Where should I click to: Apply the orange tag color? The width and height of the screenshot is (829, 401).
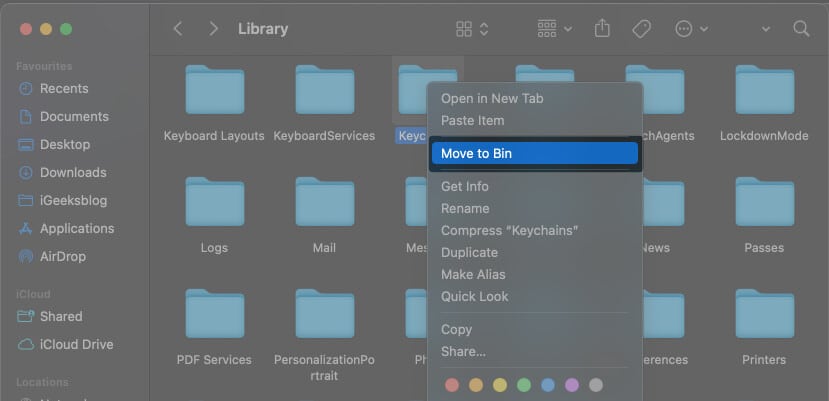point(476,385)
